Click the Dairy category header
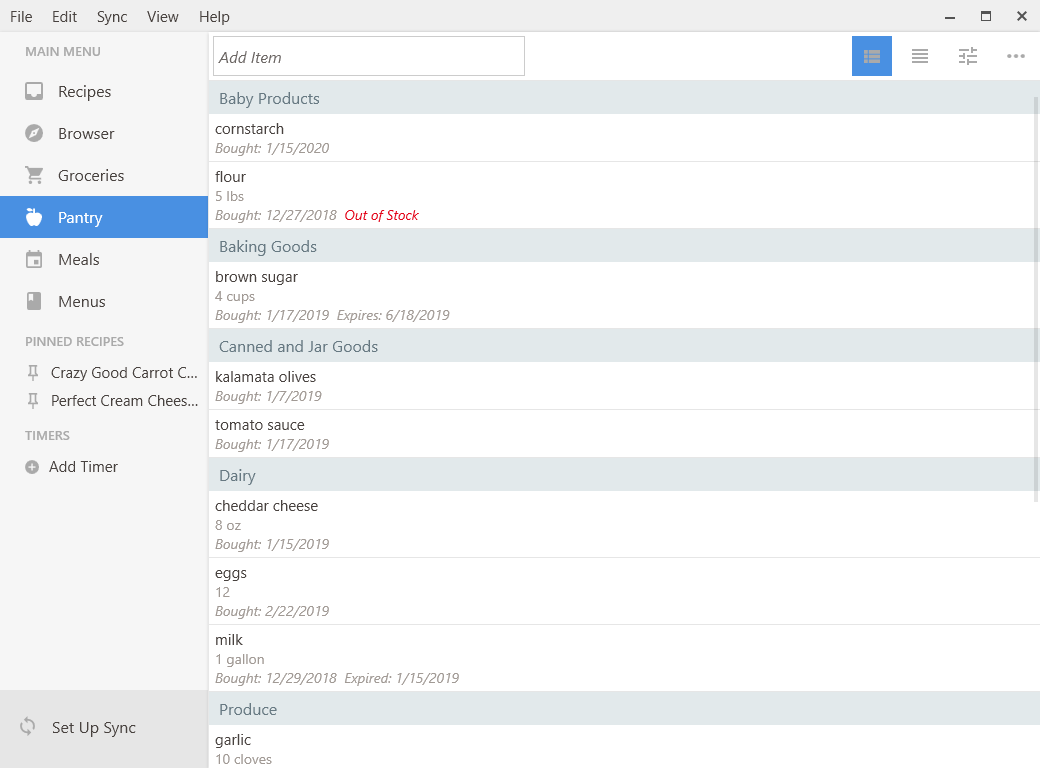The image size is (1040, 768). click(x=623, y=475)
